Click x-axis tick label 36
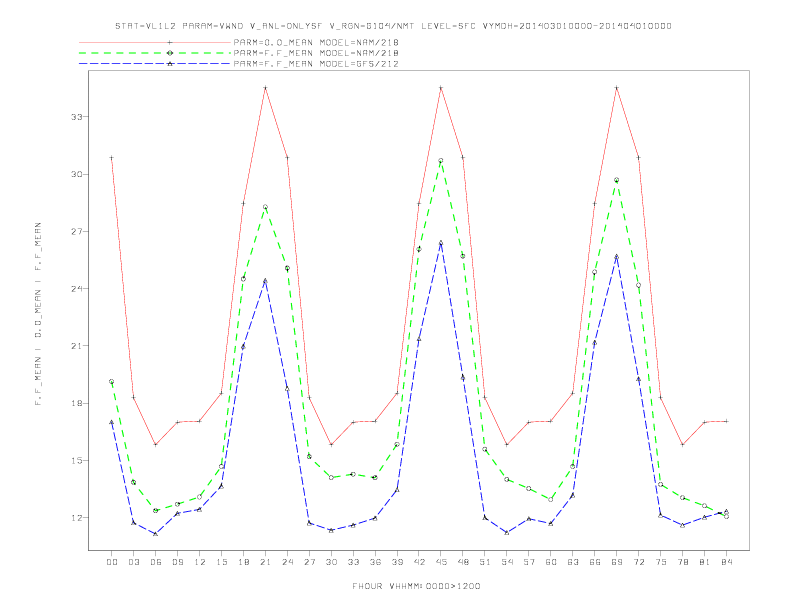This screenshot has width=792, height=612. point(375,562)
